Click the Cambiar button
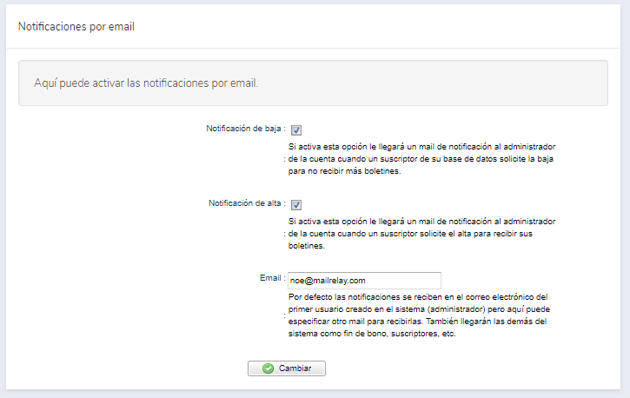Screen dimensions: 630x398 286,368
